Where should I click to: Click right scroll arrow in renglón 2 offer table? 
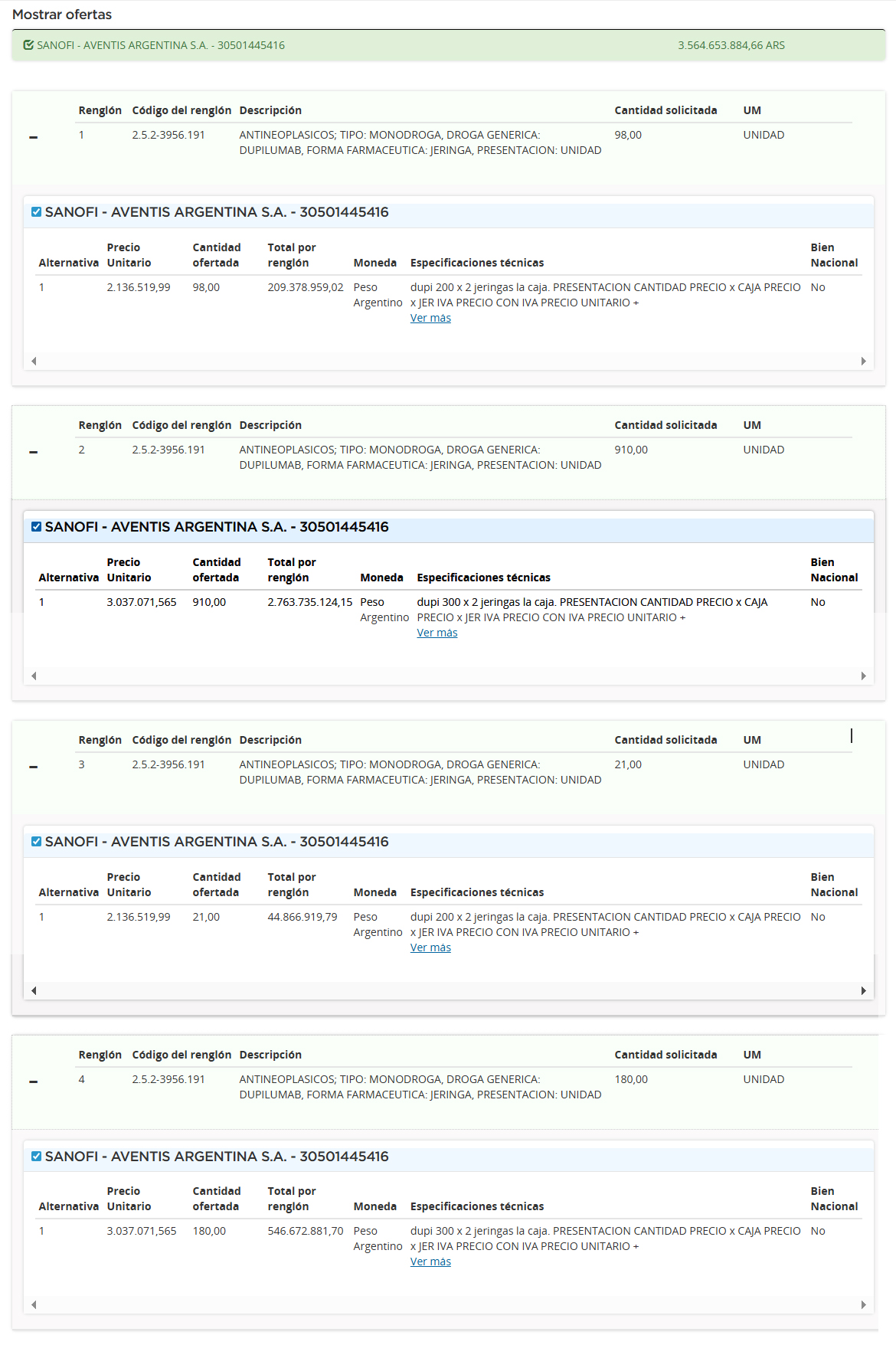point(863,676)
